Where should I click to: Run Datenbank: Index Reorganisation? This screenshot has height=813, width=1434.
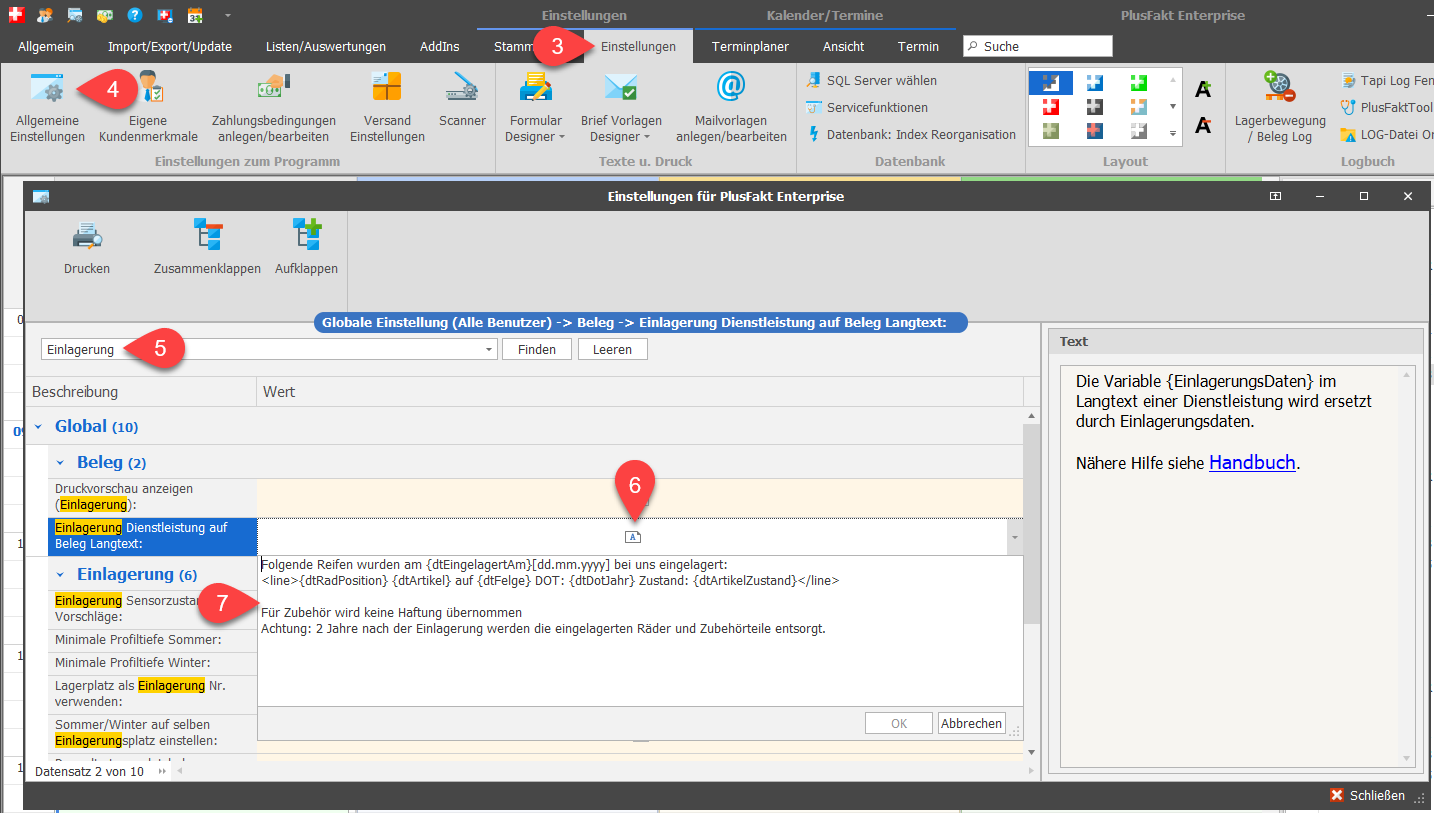pos(911,134)
